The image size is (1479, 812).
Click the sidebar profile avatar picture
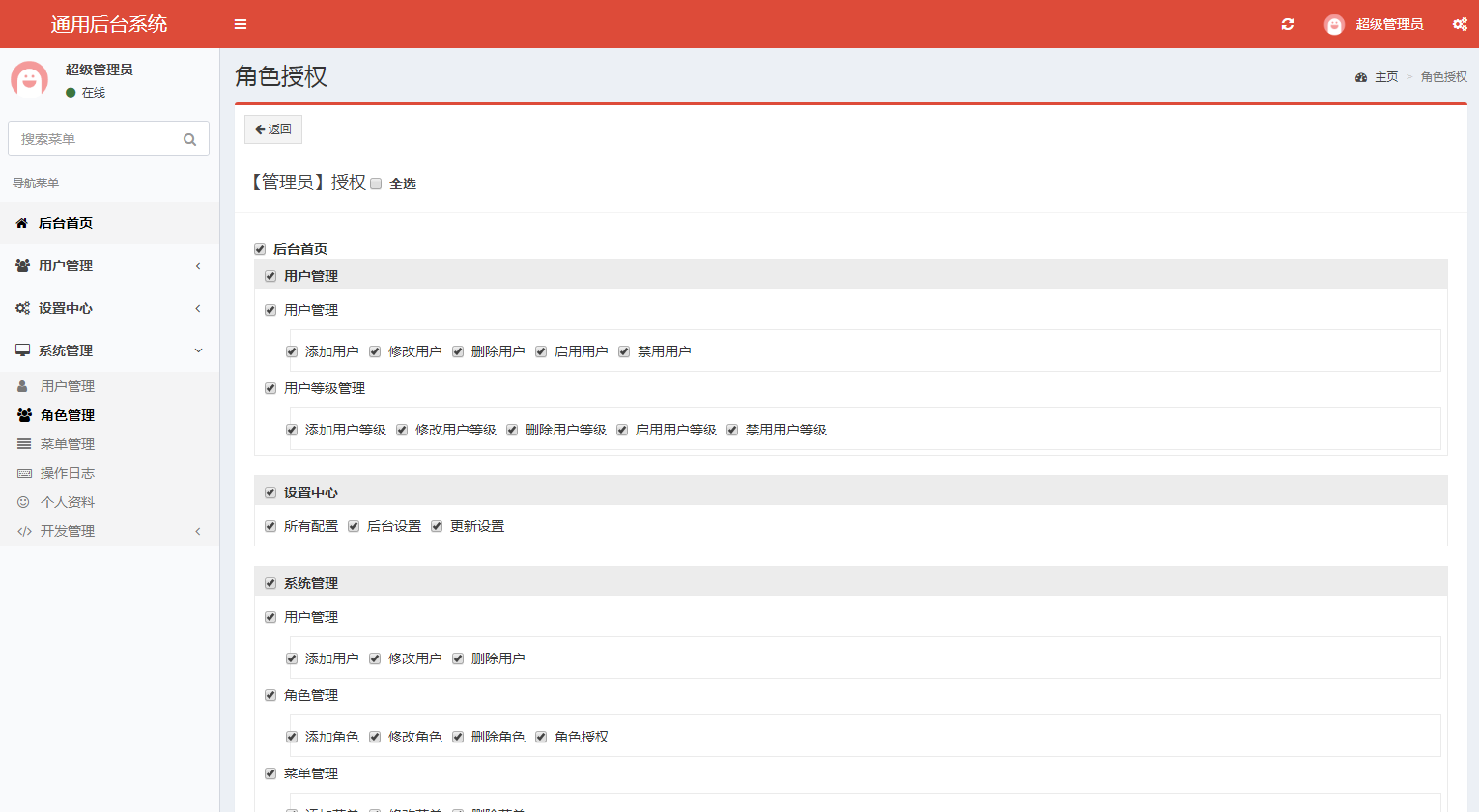click(30, 80)
